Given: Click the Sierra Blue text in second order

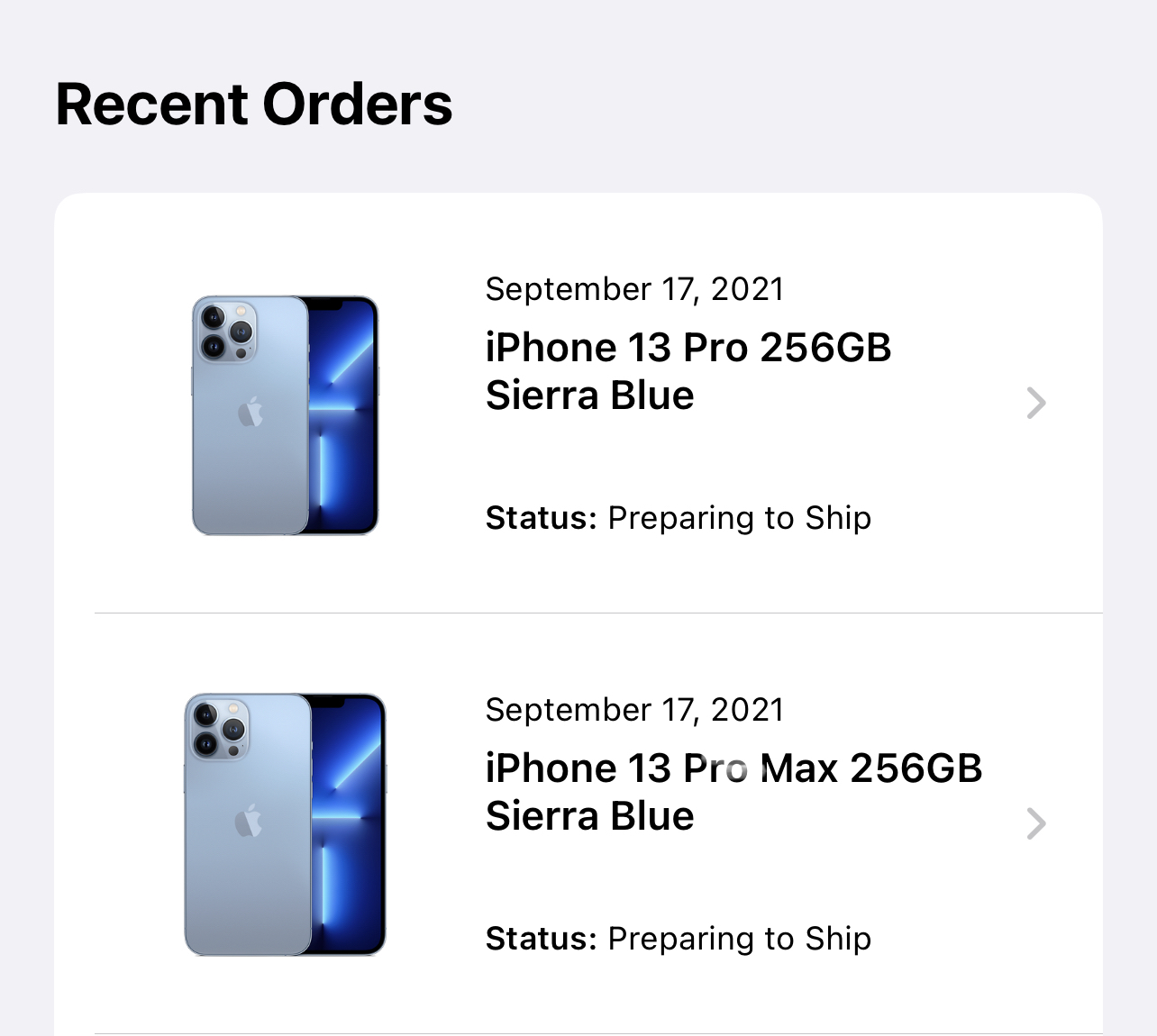Looking at the screenshot, I should tap(590, 816).
